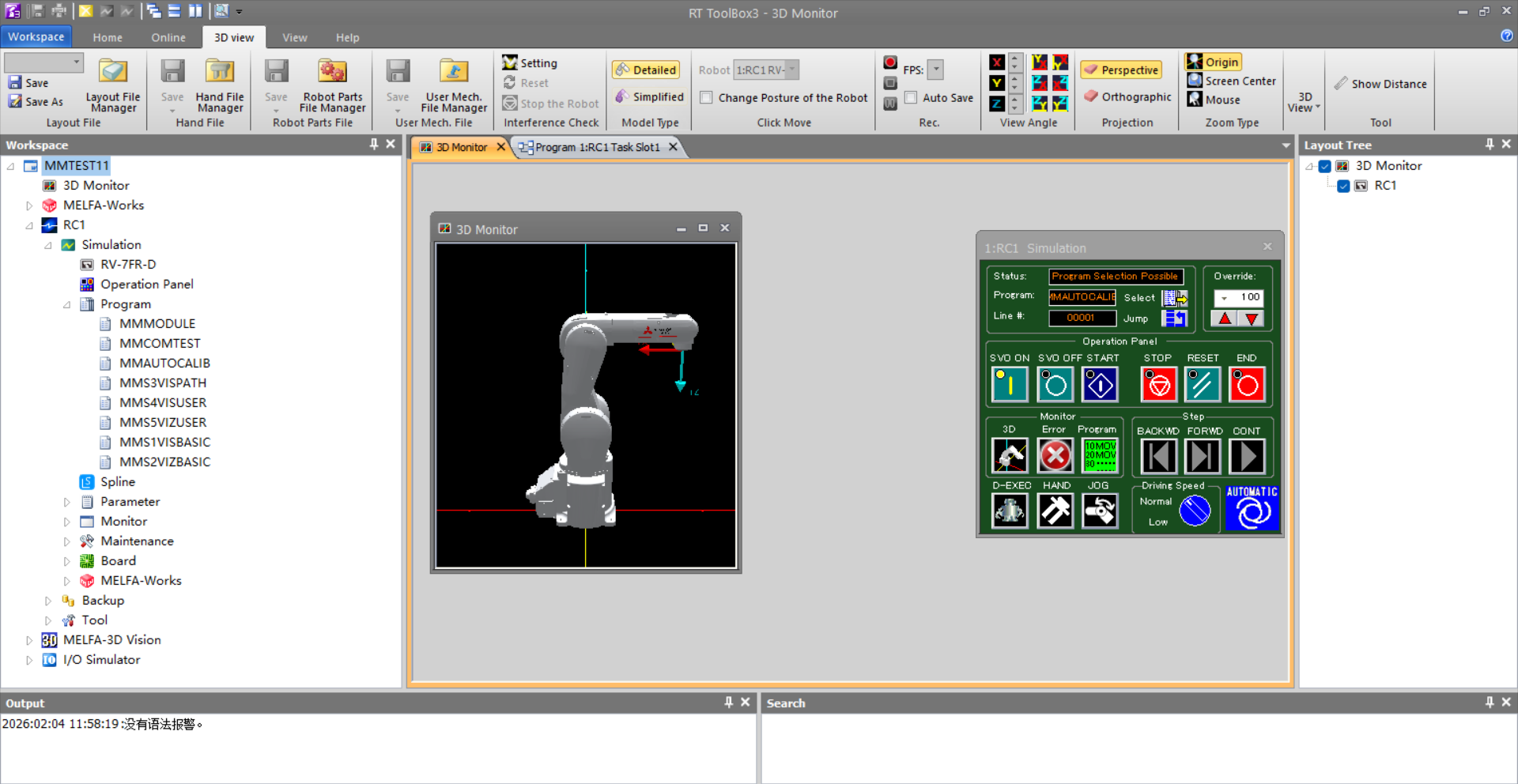Viewport: 1518px width, 784px height.
Task: Open the Workspace menu button
Action: pyautogui.click(x=36, y=36)
